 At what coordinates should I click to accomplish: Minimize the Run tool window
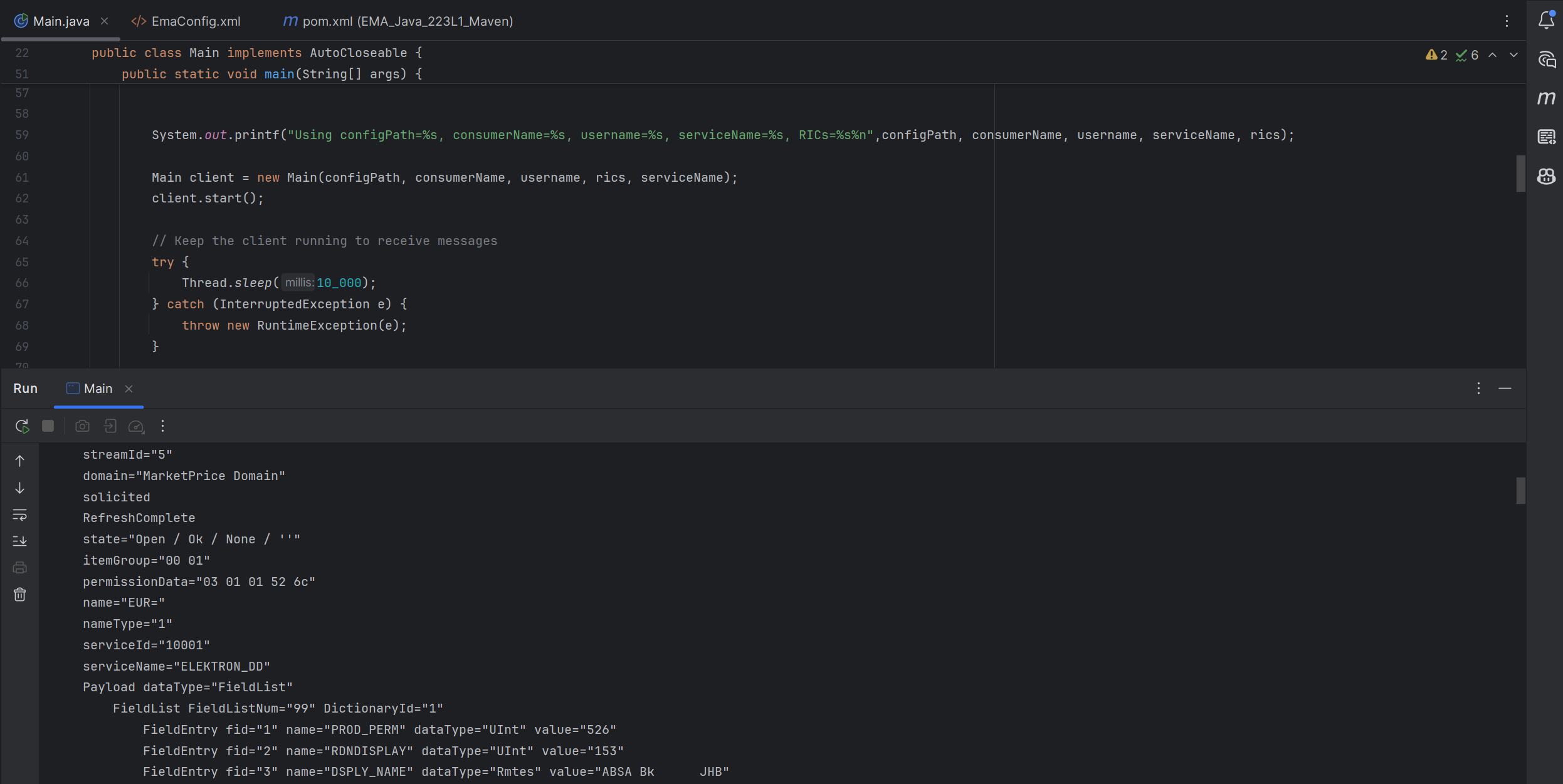(1505, 389)
